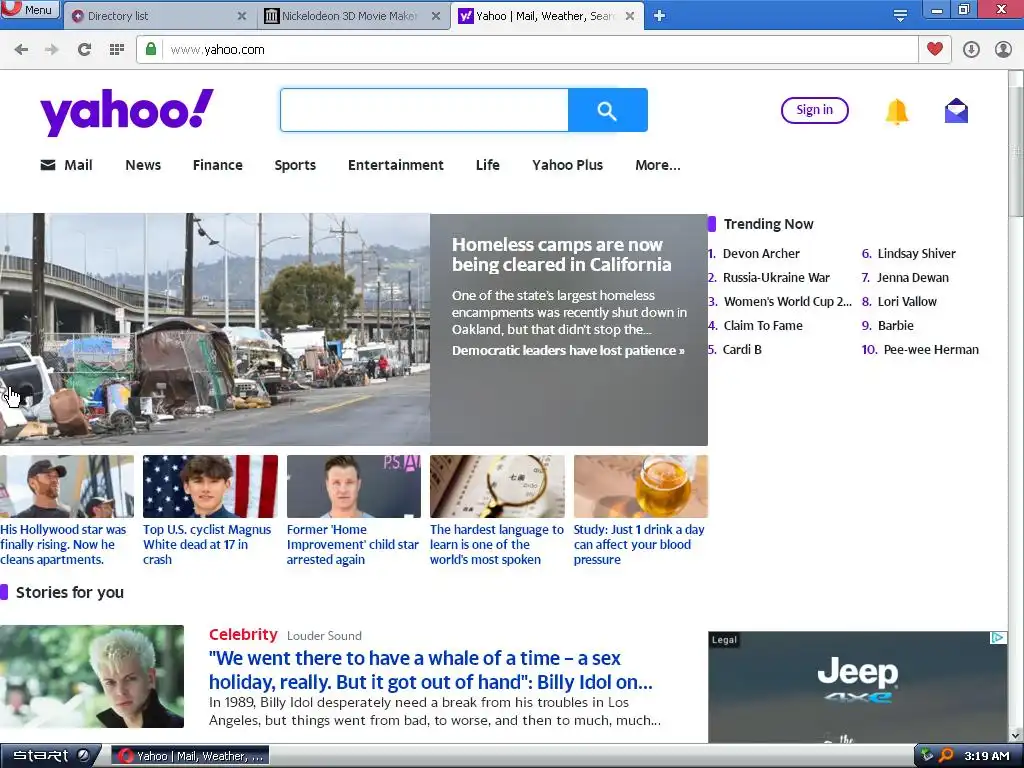Image resolution: width=1024 pixels, height=768 pixels.
Task: Click the Yahoo logo
Action: [x=127, y=112]
